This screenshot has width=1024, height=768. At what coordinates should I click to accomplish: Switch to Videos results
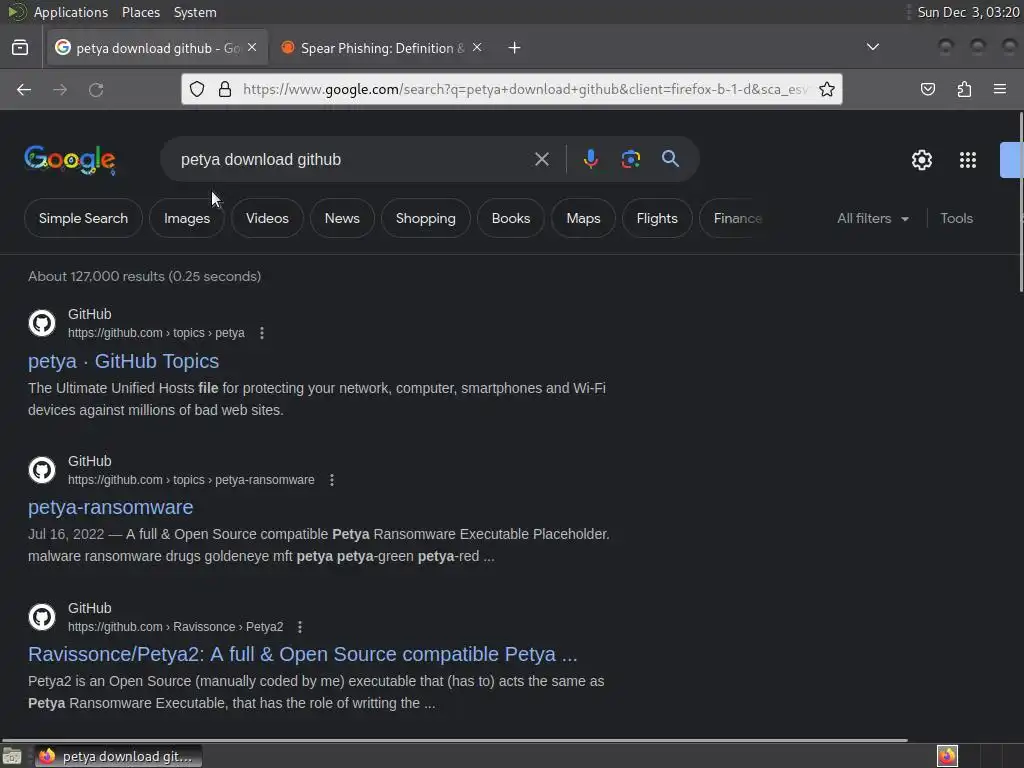[x=267, y=218]
